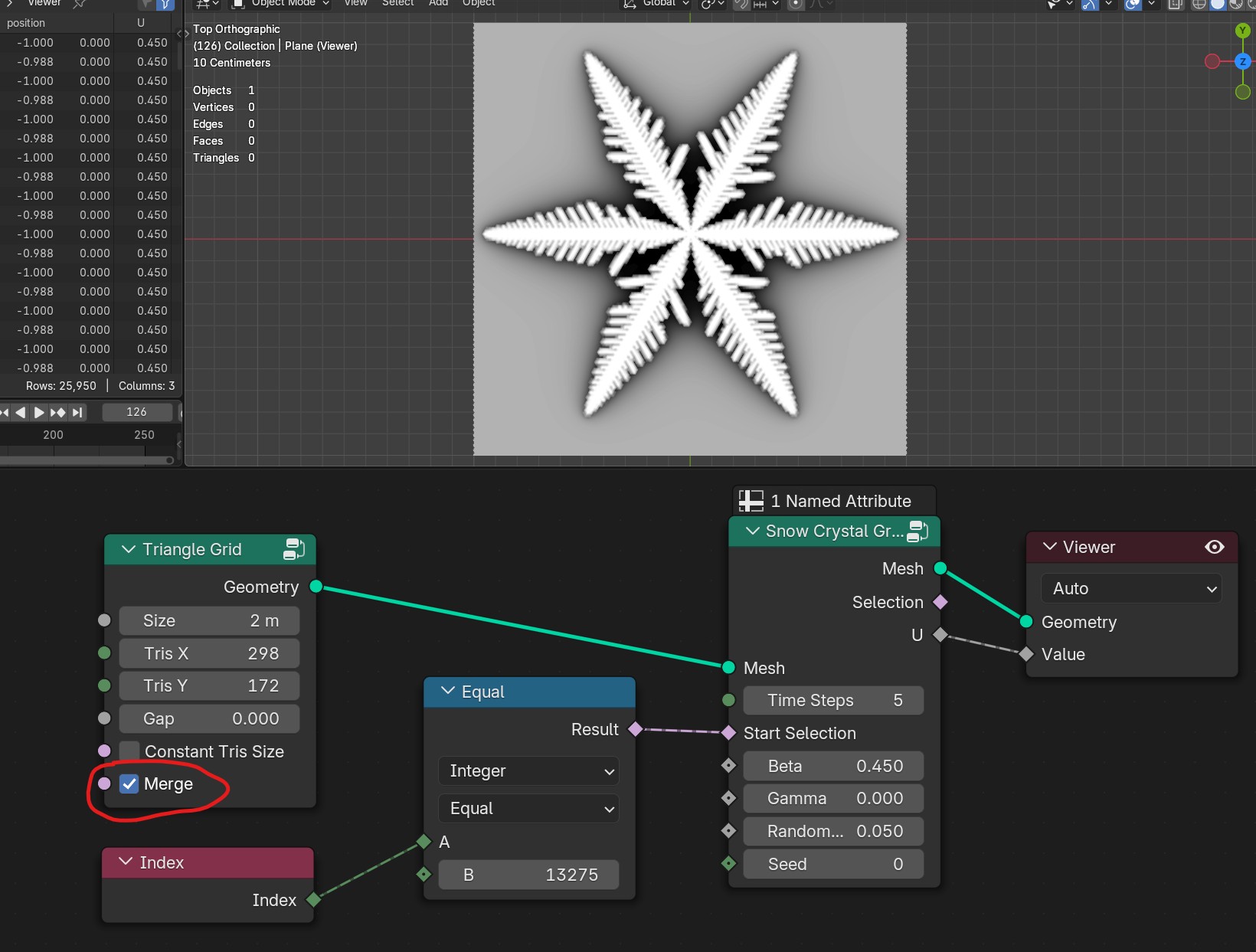Enable the Constant Tris Size checkbox
The width and height of the screenshot is (1256, 952).
coord(129,751)
